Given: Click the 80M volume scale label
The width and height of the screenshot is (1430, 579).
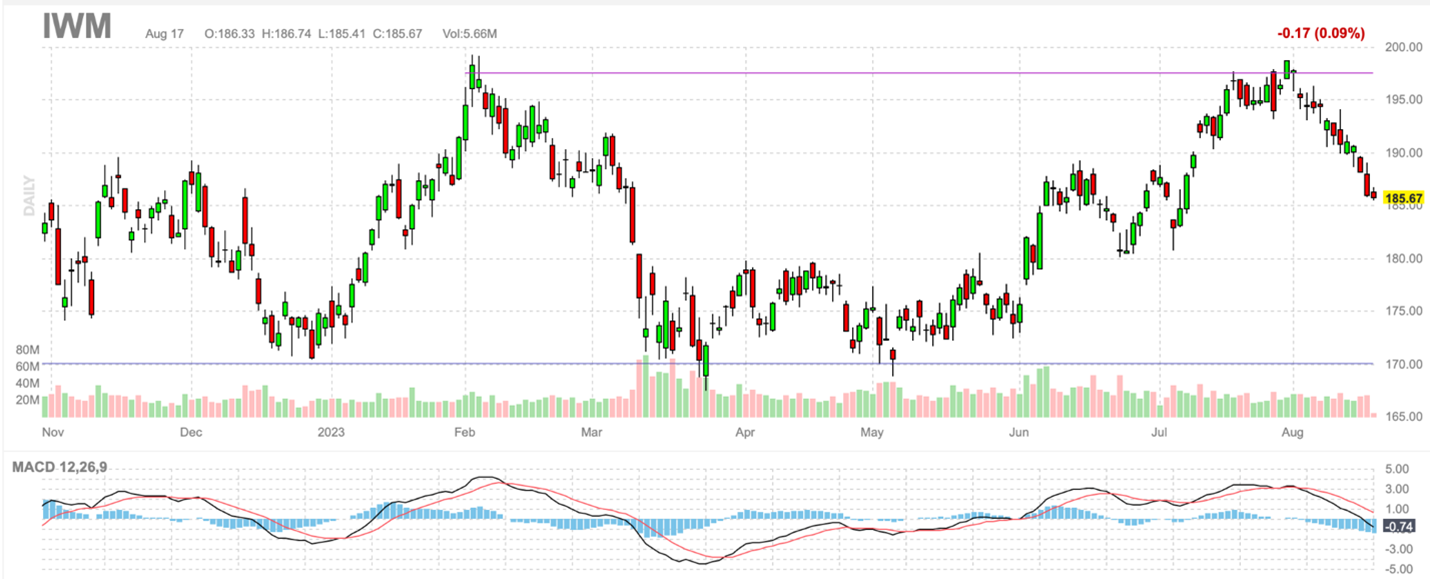Looking at the screenshot, I should [x=27, y=350].
